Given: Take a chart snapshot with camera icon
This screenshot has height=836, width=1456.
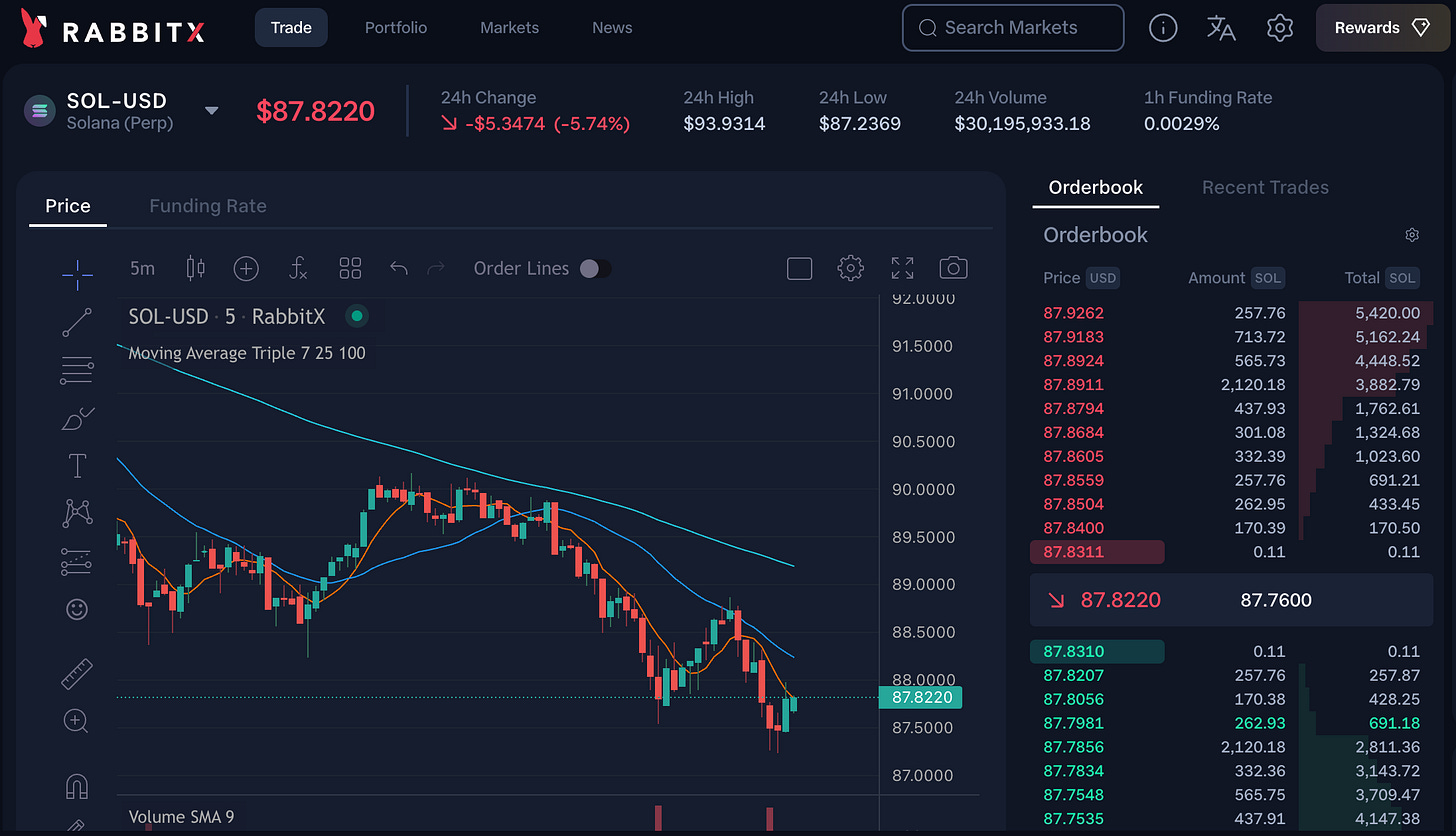Looking at the screenshot, I should (x=953, y=268).
